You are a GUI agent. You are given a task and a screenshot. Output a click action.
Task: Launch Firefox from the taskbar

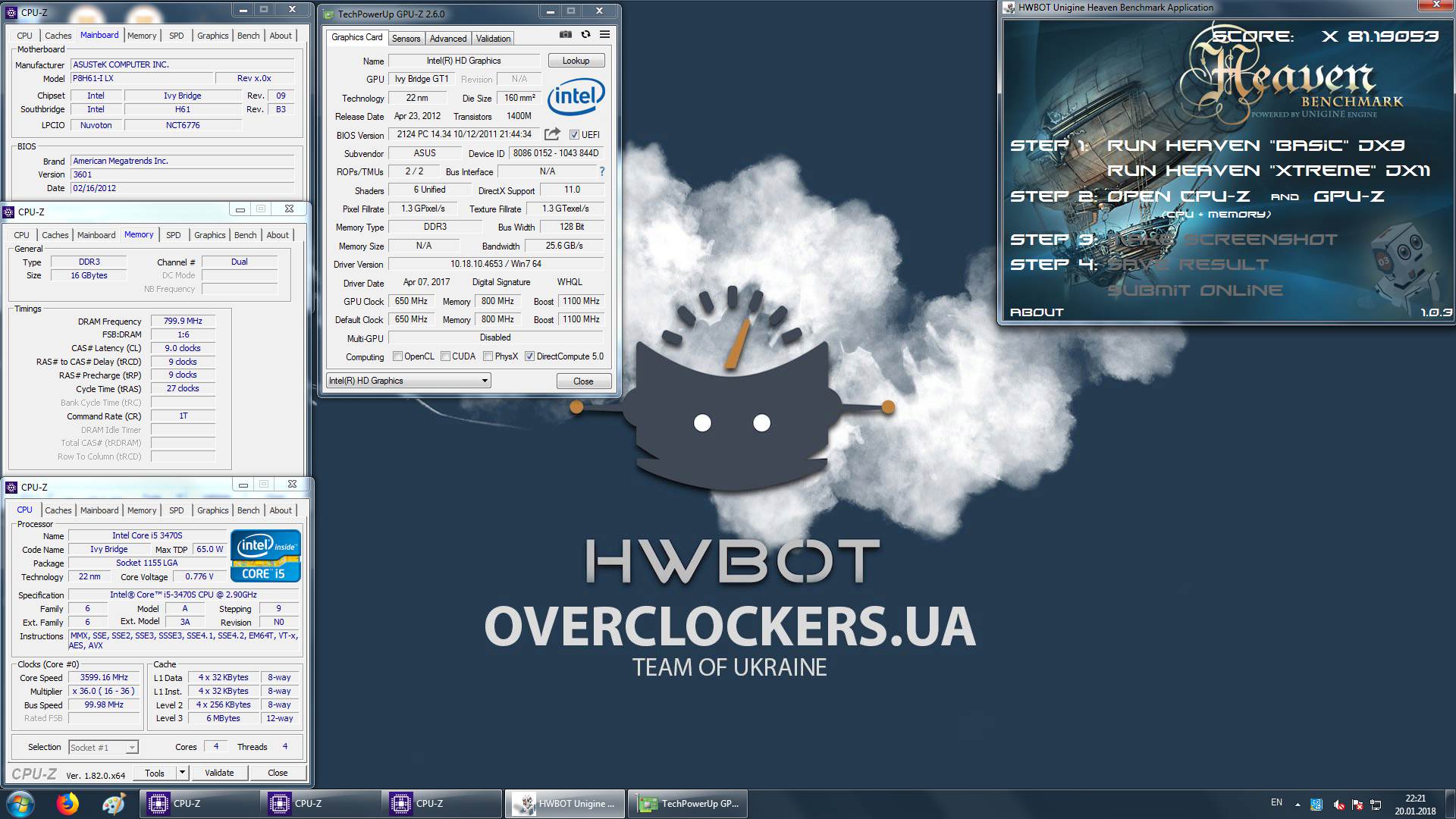(67, 804)
